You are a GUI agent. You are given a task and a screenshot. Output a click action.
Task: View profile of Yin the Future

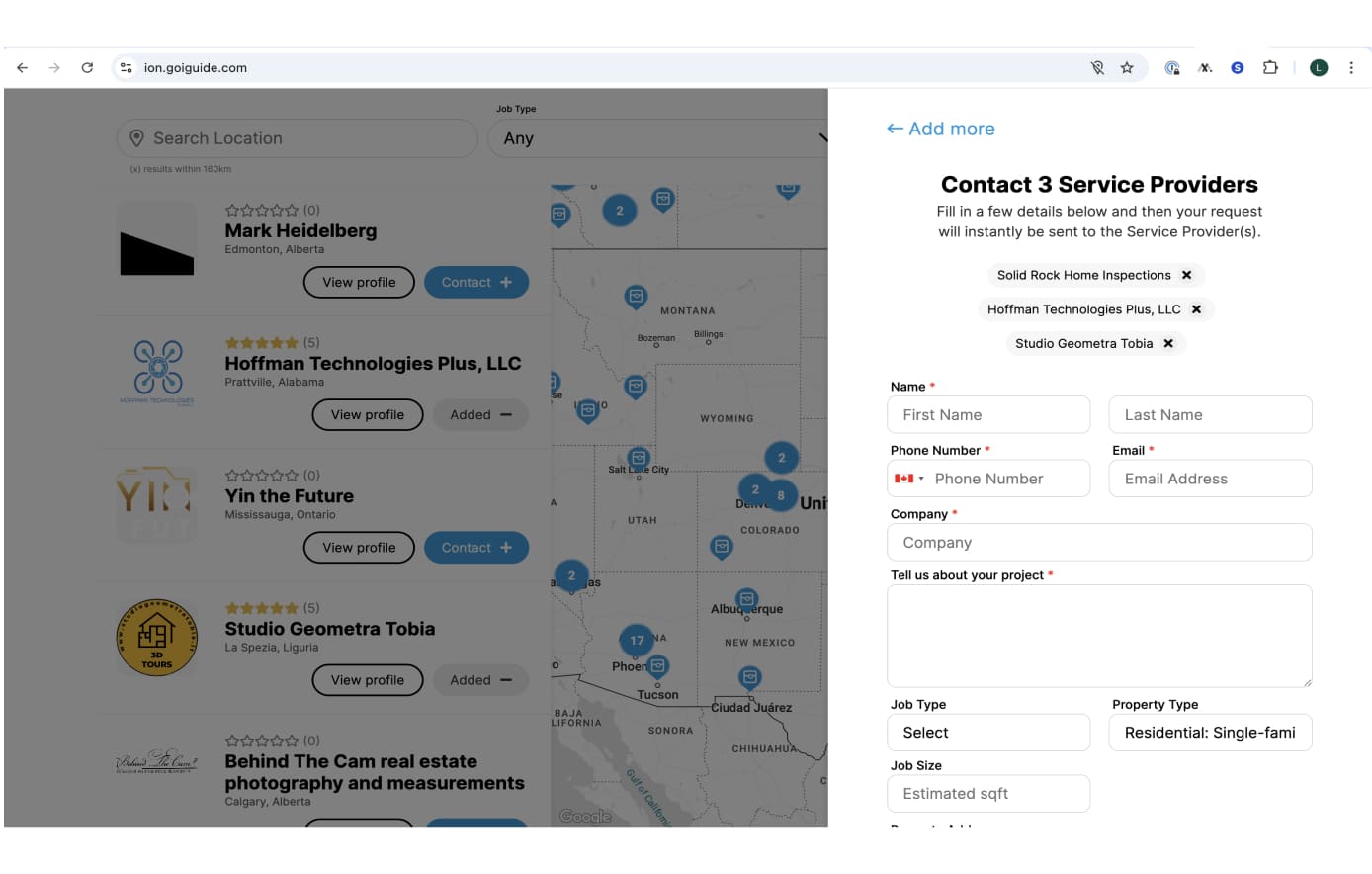(359, 548)
